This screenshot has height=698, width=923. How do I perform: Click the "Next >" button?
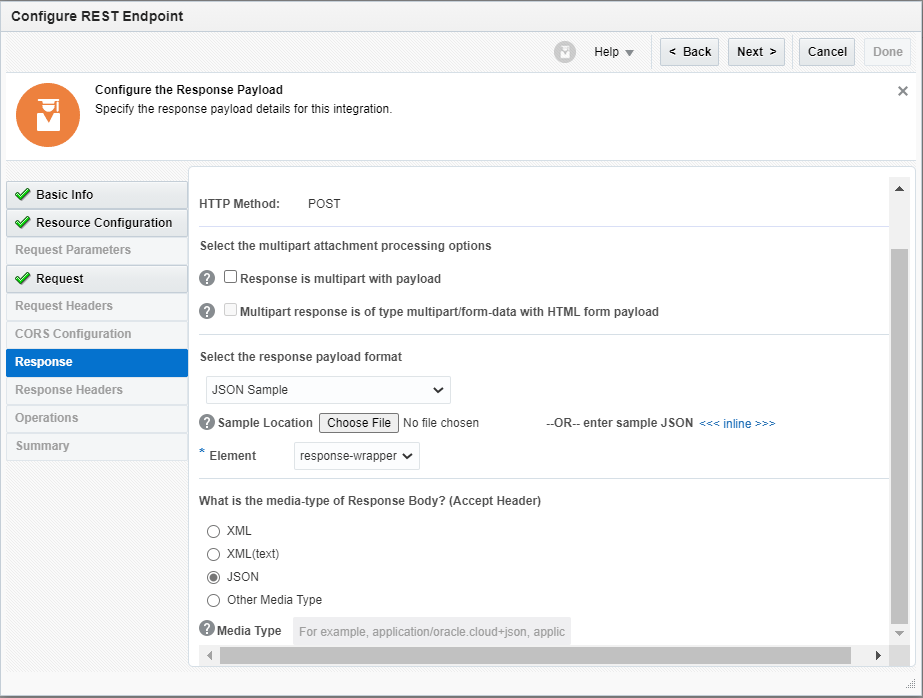[756, 51]
